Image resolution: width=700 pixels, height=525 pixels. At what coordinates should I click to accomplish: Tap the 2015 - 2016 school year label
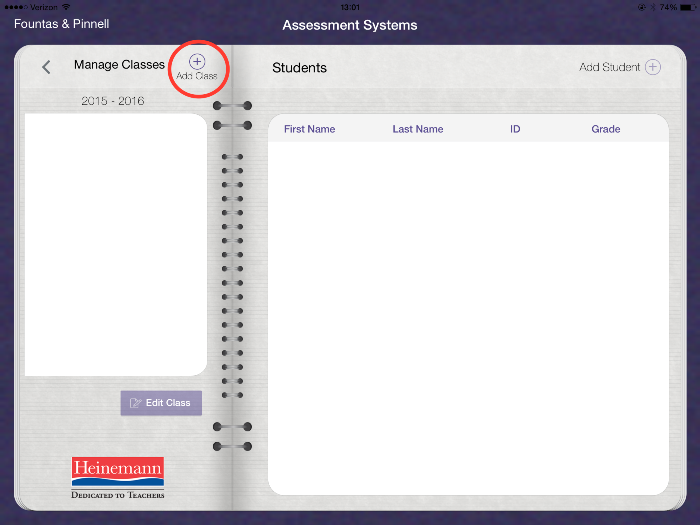coord(112,101)
